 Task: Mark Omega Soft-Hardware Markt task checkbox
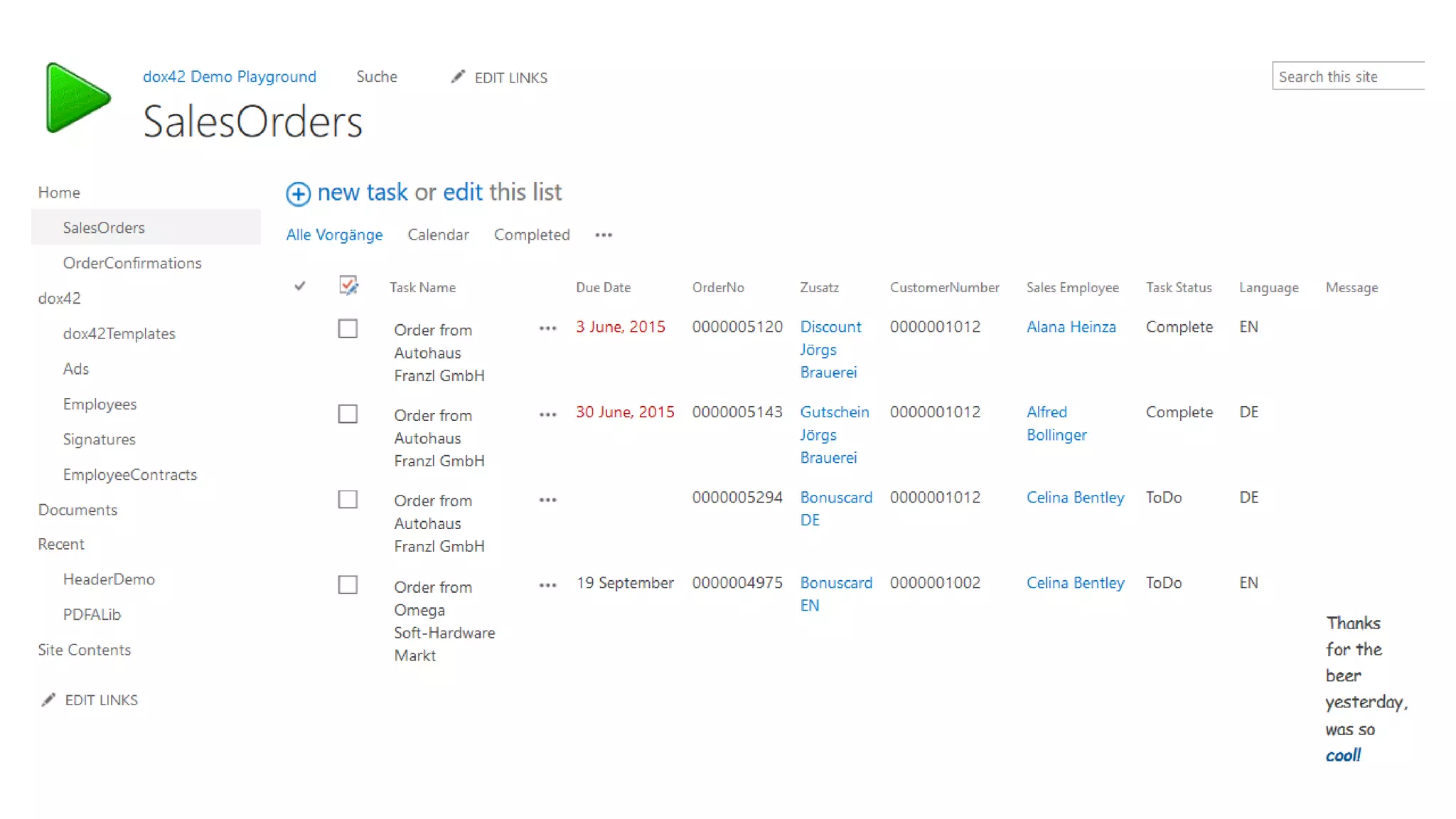tap(348, 584)
